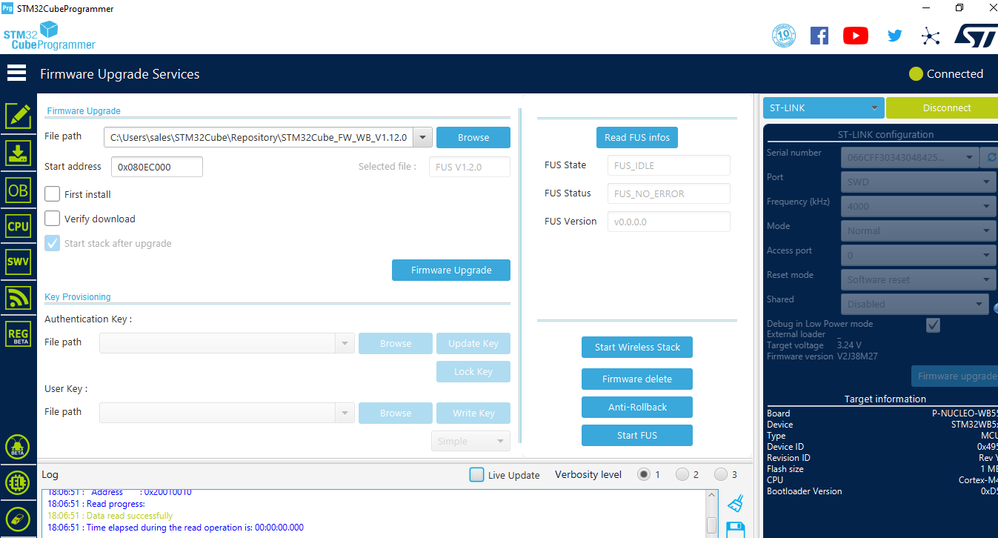Open ST Facebook page icon
This screenshot has height=538, width=998.
pos(819,36)
